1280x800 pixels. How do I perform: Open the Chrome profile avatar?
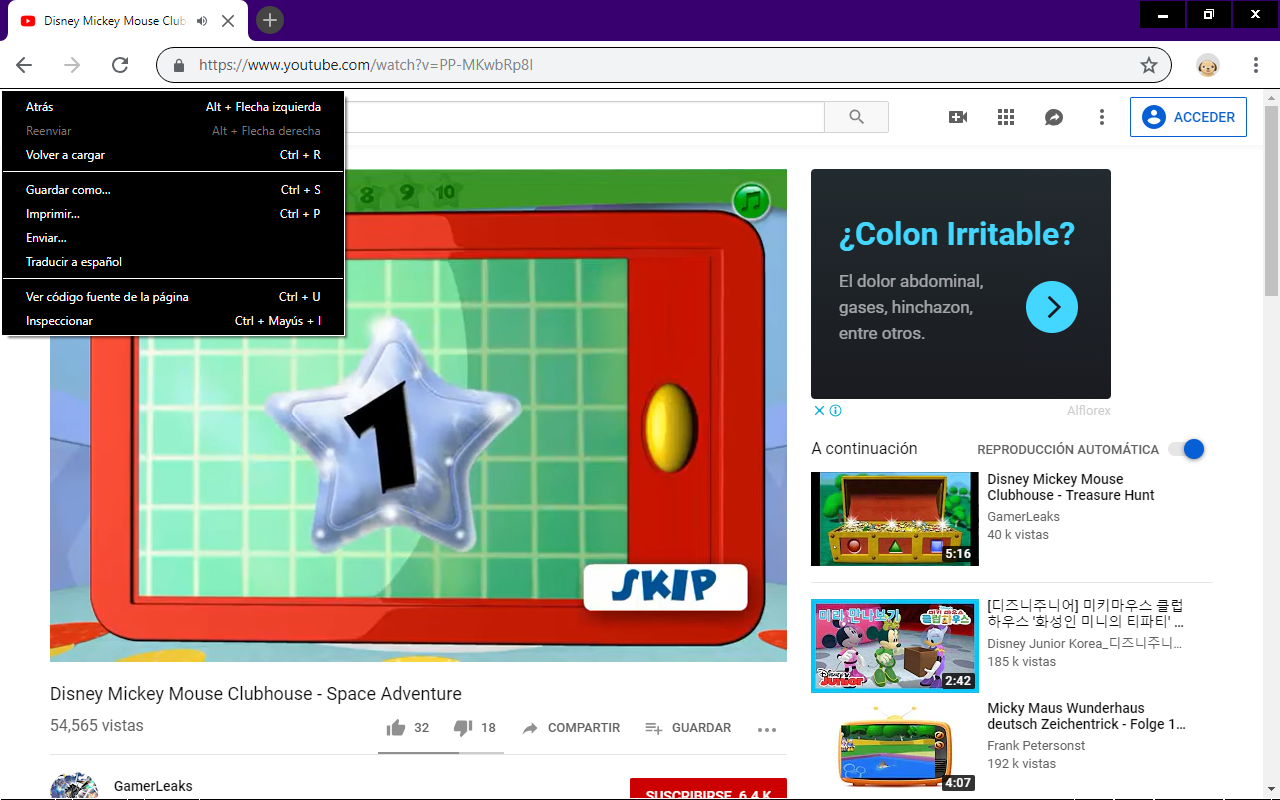click(x=1208, y=65)
